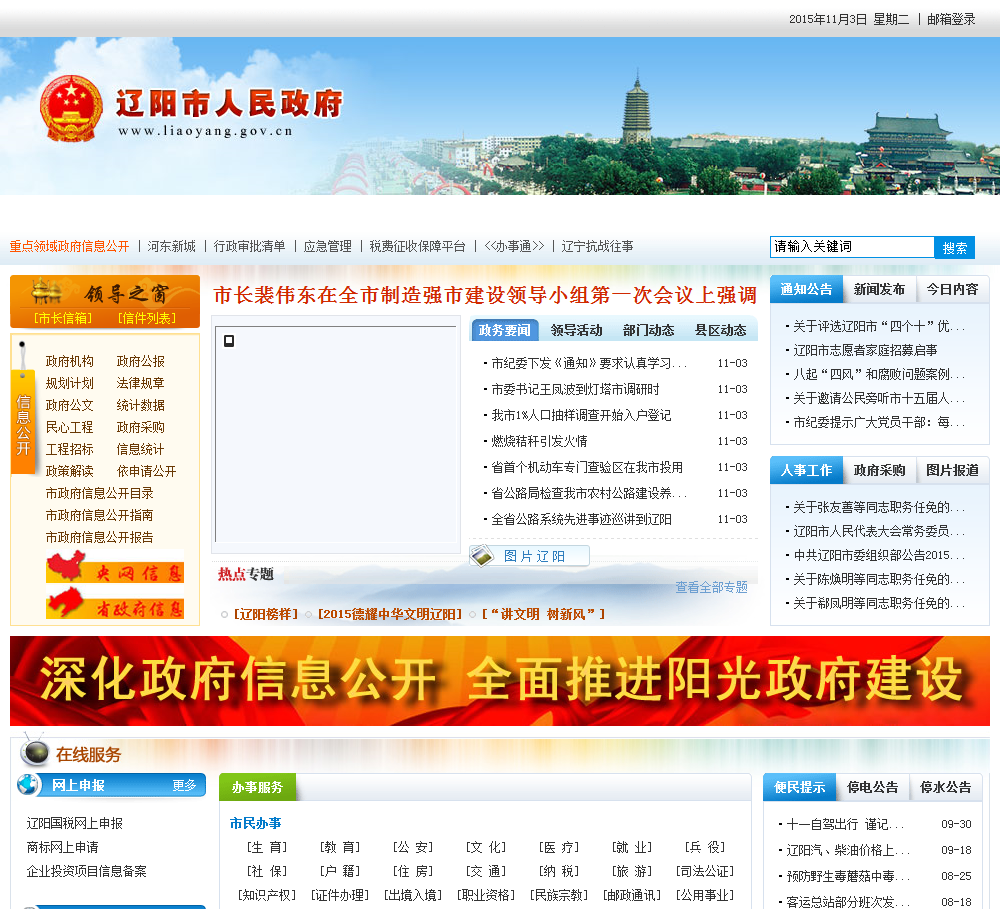The height and width of the screenshot is (909, 1000).
Task: Open 商标网上申请 link
Action: pyautogui.click(x=62, y=847)
